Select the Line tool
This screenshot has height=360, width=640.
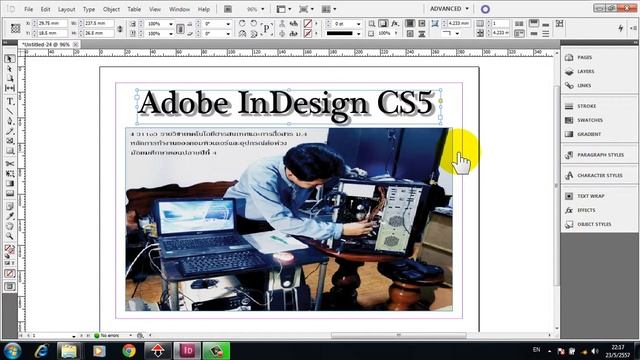[x=10, y=111]
